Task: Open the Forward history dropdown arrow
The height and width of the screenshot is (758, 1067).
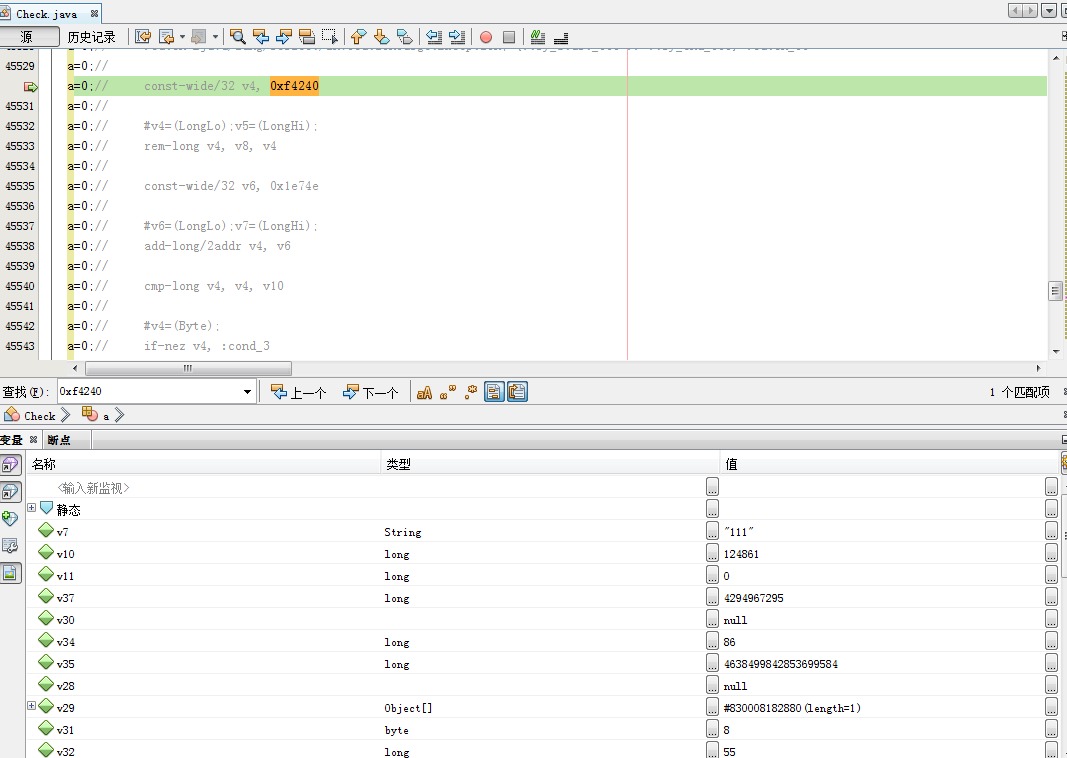Action: [x=215, y=37]
